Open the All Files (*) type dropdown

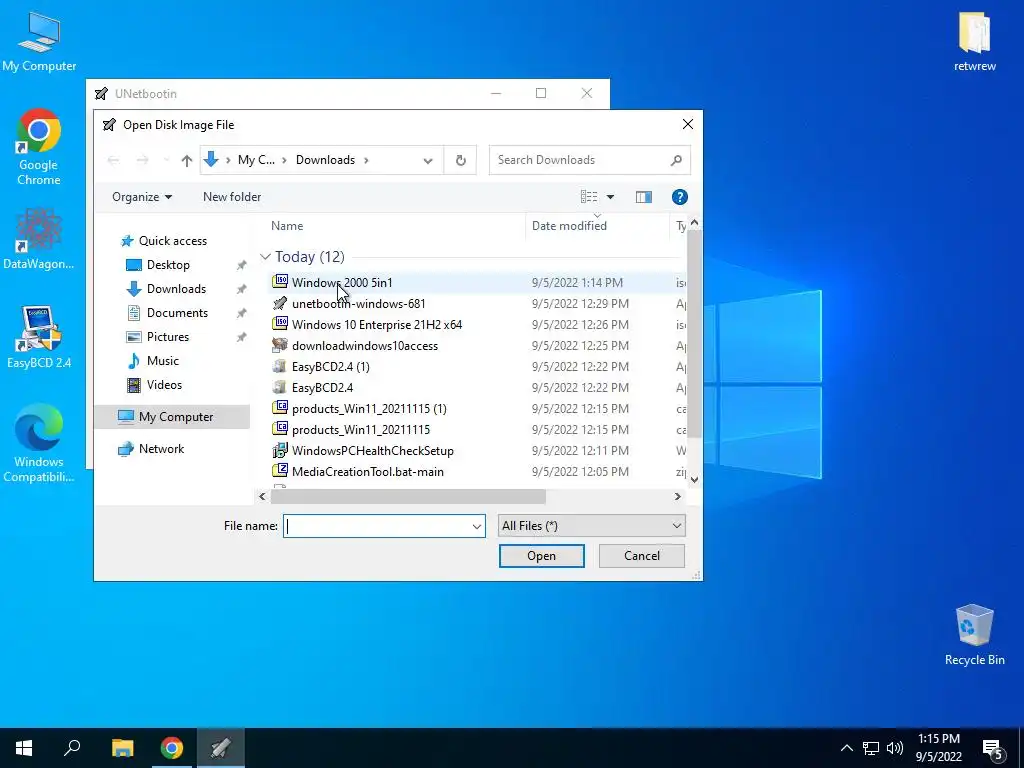pos(592,526)
